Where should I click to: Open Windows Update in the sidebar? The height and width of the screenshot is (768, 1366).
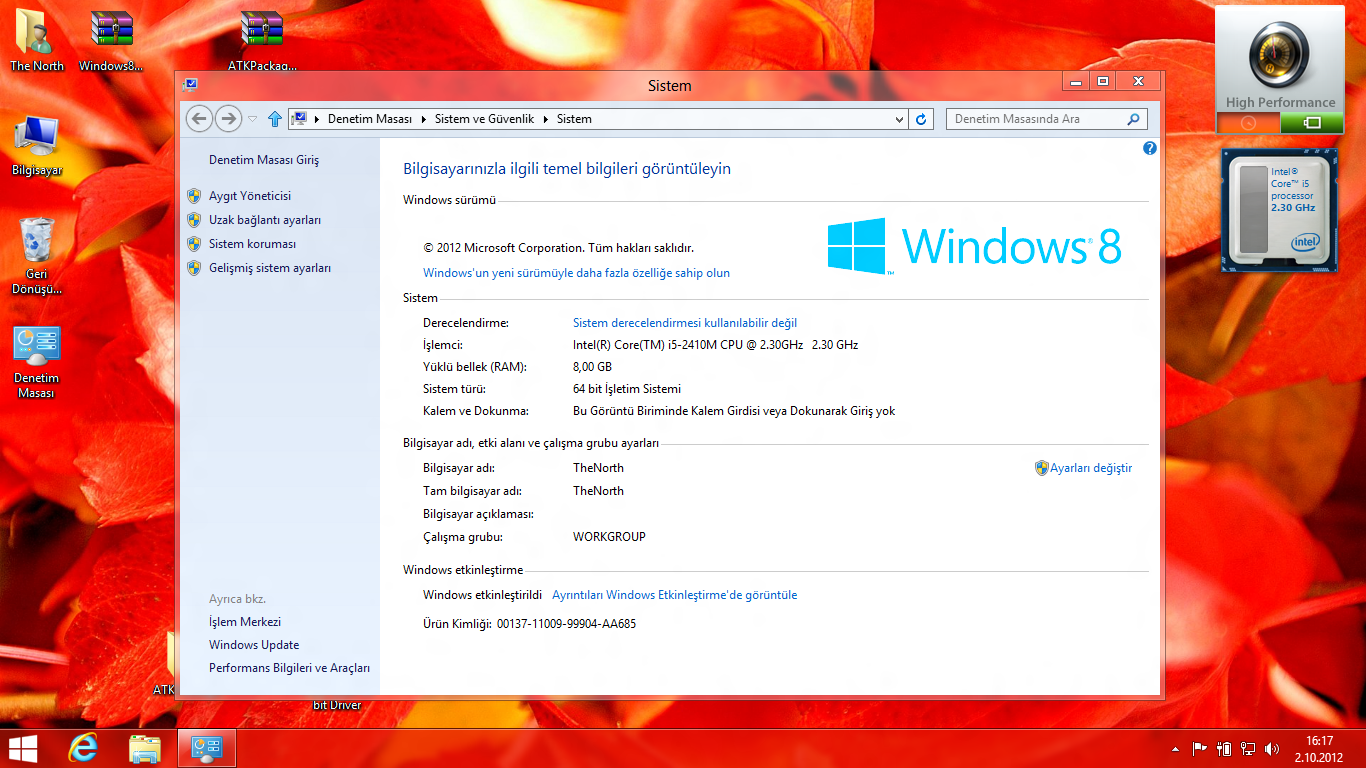tap(254, 645)
